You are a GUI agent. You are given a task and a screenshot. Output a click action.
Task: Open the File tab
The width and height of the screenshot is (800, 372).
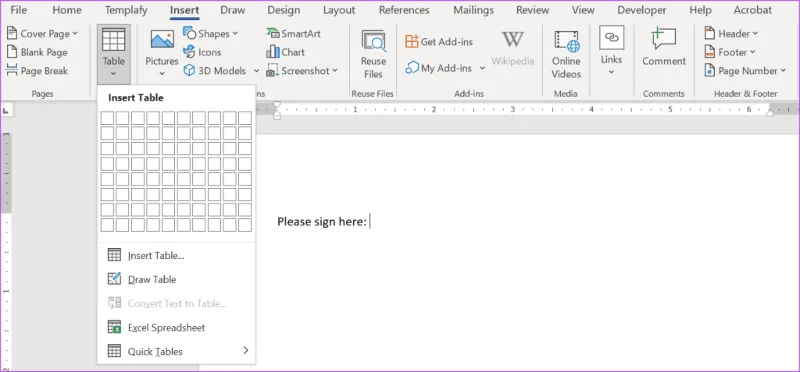click(19, 10)
